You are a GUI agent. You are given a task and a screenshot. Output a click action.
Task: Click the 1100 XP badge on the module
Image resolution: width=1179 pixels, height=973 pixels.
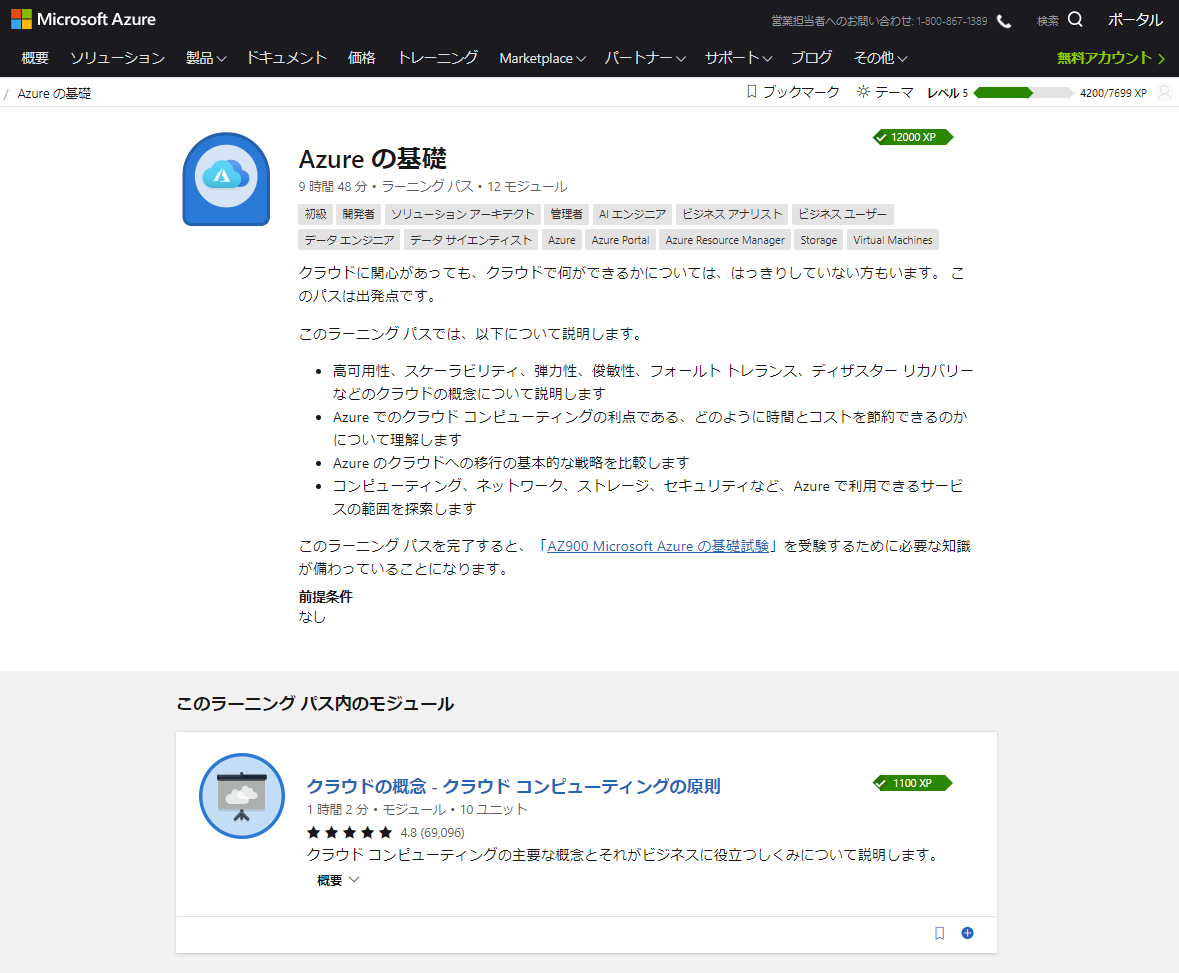pyautogui.click(x=912, y=783)
